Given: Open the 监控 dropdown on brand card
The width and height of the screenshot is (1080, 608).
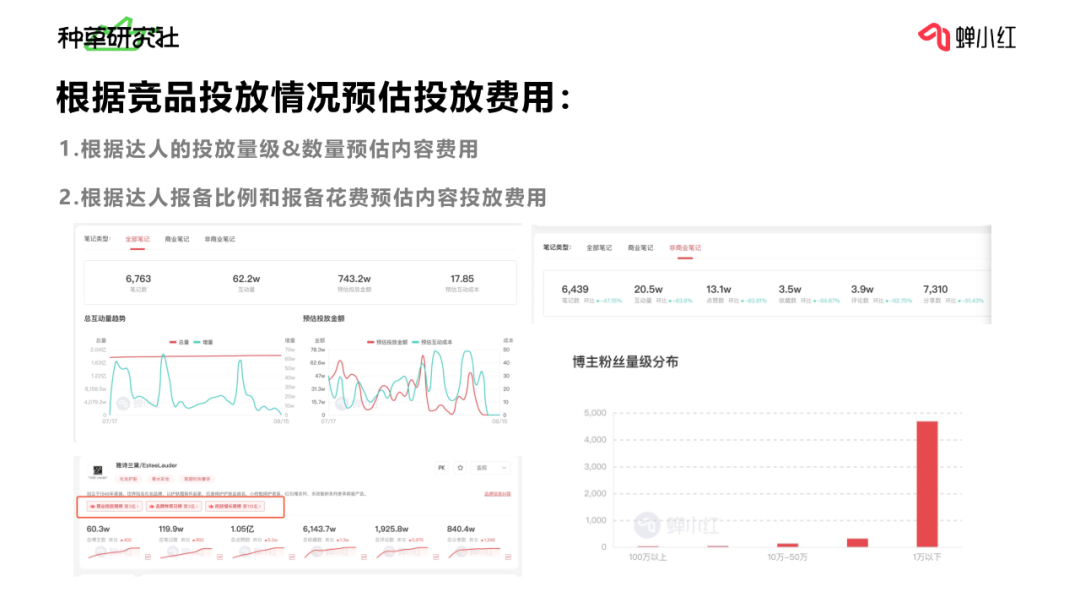Looking at the screenshot, I should (x=491, y=468).
